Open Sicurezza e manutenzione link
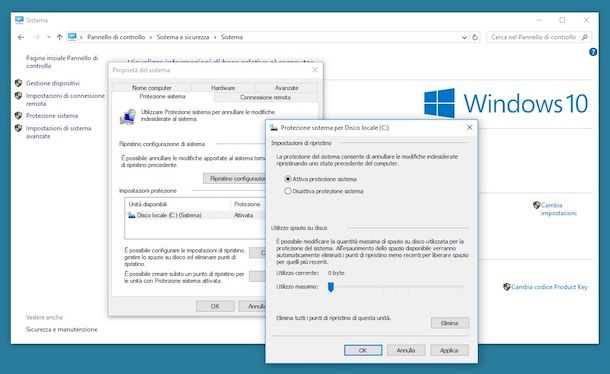Screen dimensions: 610x374 [x=61, y=329]
